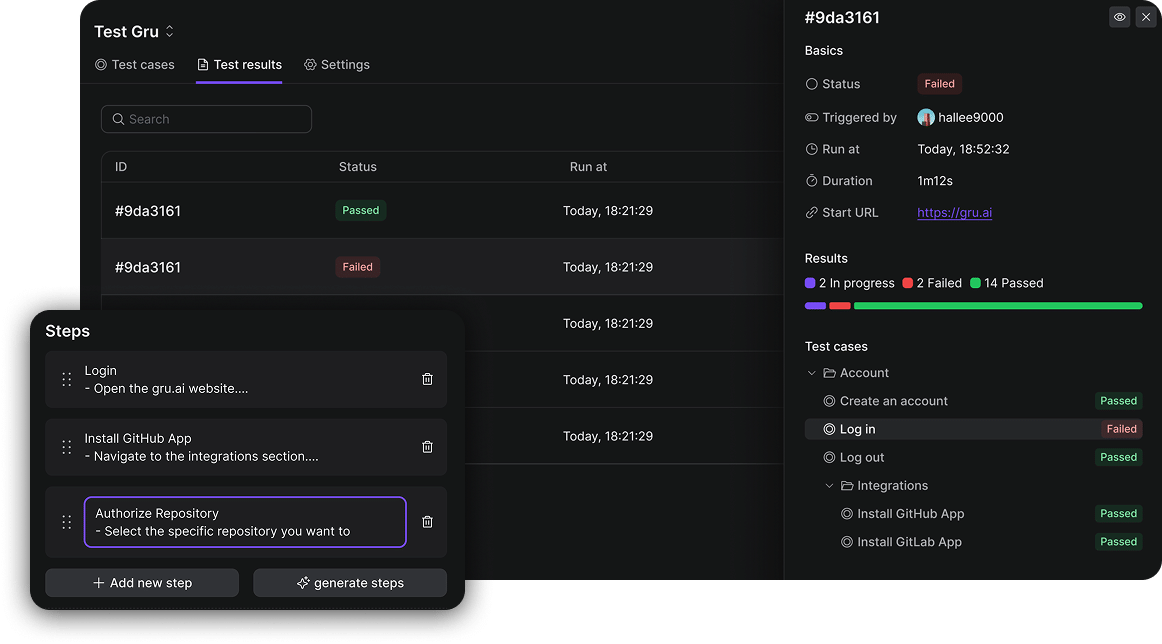Image resolution: width=1162 pixels, height=644 pixels.
Task: Delete the Login step
Action: (428, 379)
